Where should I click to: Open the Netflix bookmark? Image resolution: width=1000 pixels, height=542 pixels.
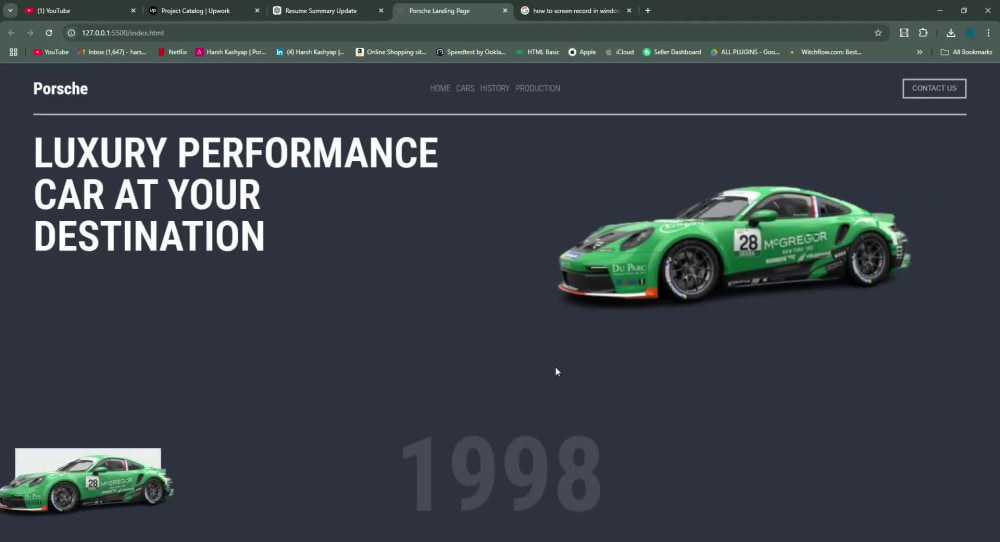172,52
